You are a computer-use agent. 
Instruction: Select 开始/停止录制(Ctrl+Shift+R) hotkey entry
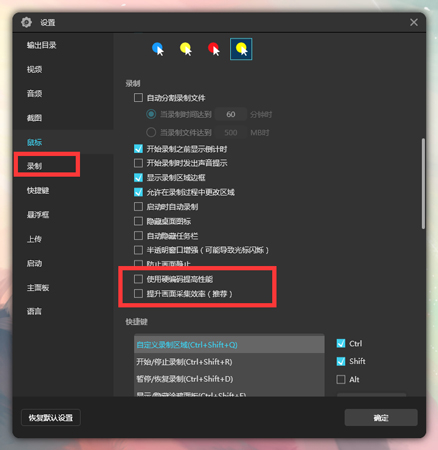[x=229, y=362]
